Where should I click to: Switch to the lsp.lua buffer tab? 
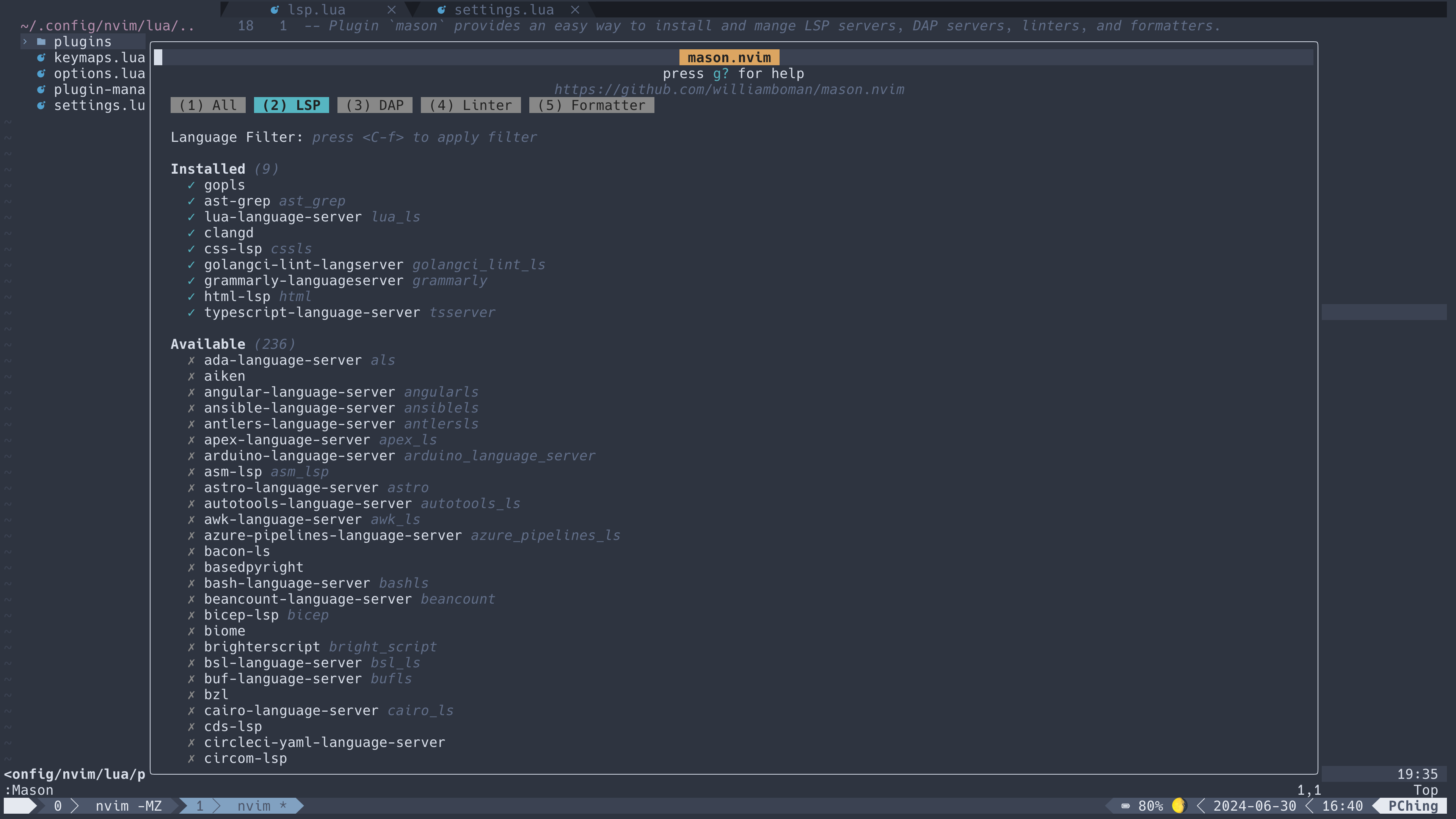tap(317, 9)
